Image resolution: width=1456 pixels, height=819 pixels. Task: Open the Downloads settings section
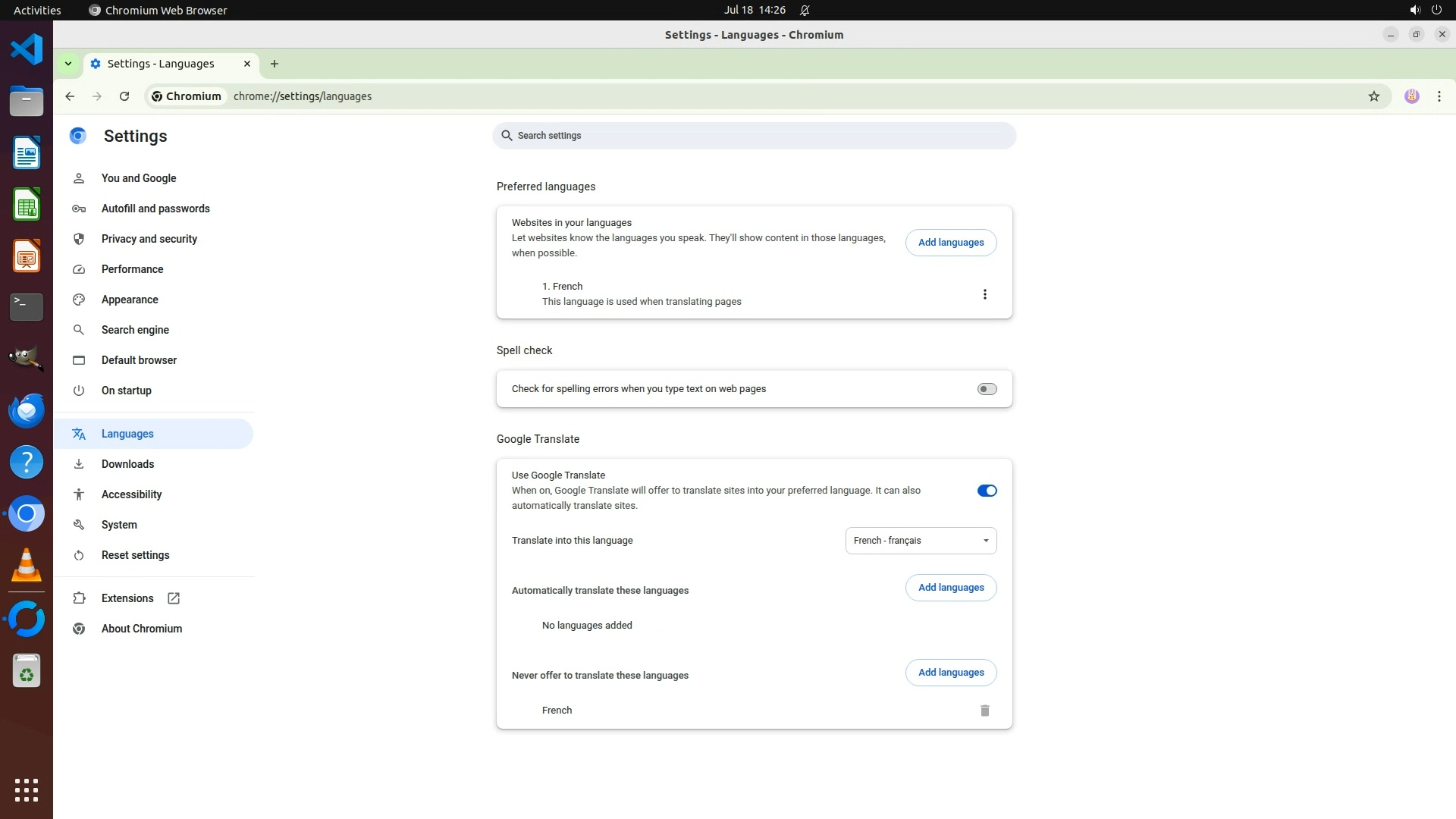click(x=127, y=464)
